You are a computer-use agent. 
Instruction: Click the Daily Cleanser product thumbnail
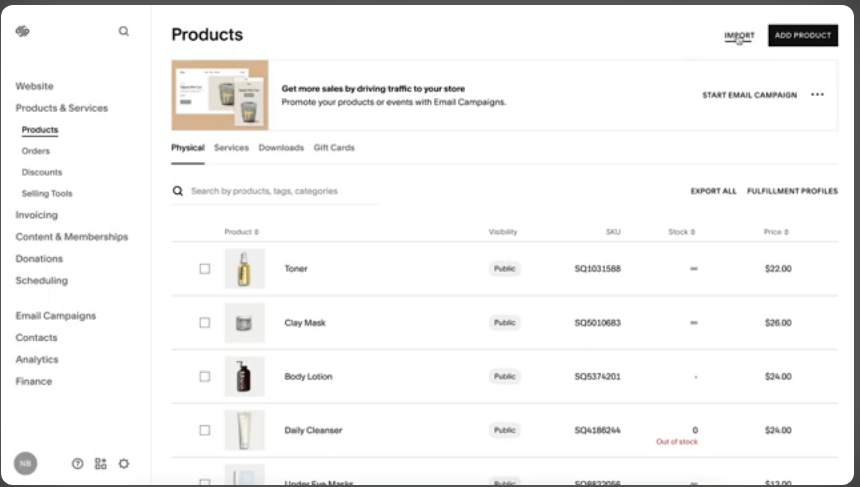[245, 431]
